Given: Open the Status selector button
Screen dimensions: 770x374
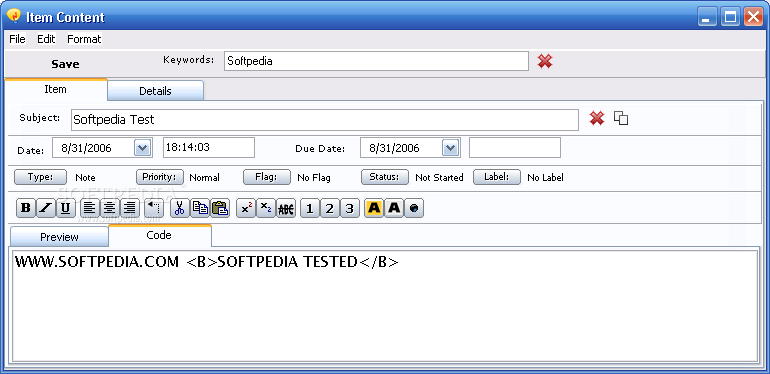Looking at the screenshot, I should [385, 177].
